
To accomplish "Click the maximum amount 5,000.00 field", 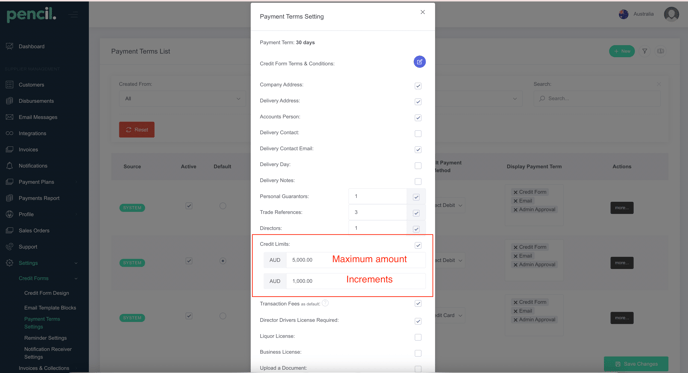I will click(x=356, y=260).
